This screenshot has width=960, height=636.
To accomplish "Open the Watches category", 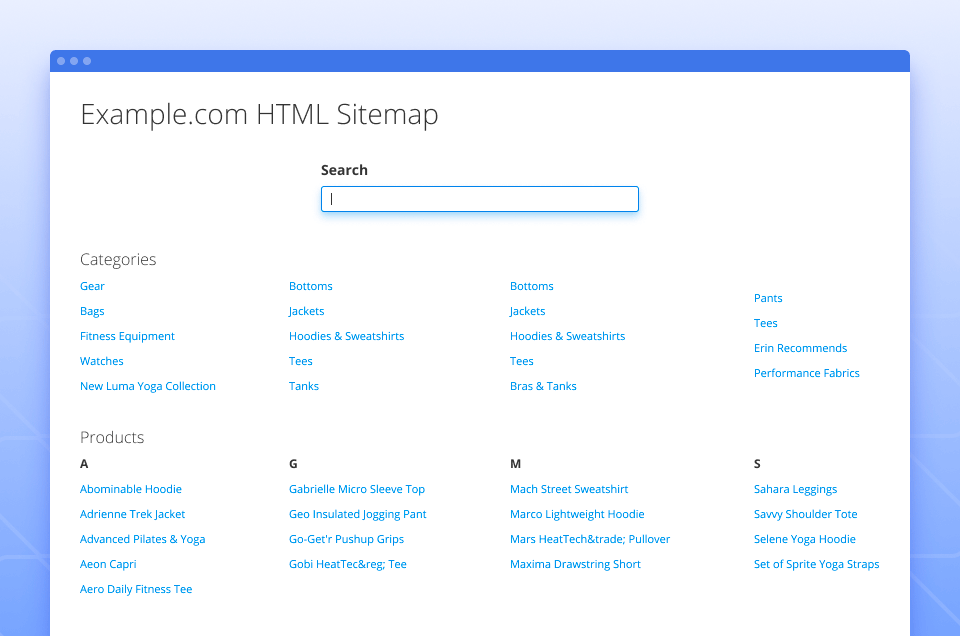I will (101, 361).
